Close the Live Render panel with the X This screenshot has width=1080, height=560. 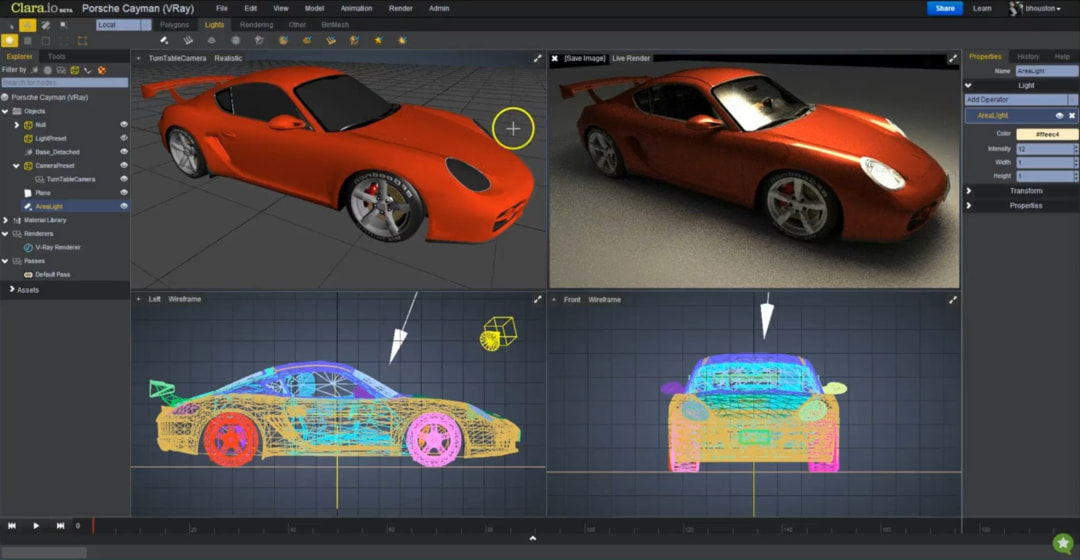(x=555, y=59)
